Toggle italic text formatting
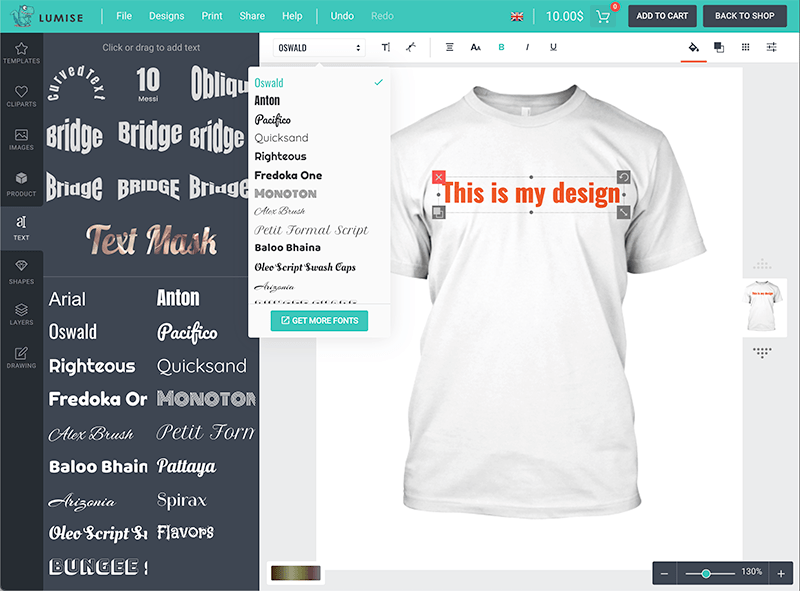 (x=527, y=47)
